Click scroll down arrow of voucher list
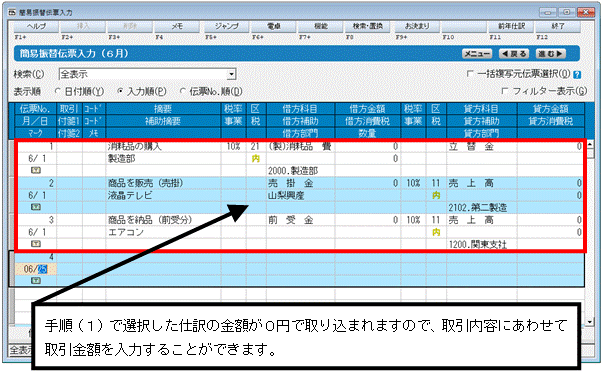Image resolution: width=604 pixels, height=380 pixels. pyautogui.click(x=589, y=321)
